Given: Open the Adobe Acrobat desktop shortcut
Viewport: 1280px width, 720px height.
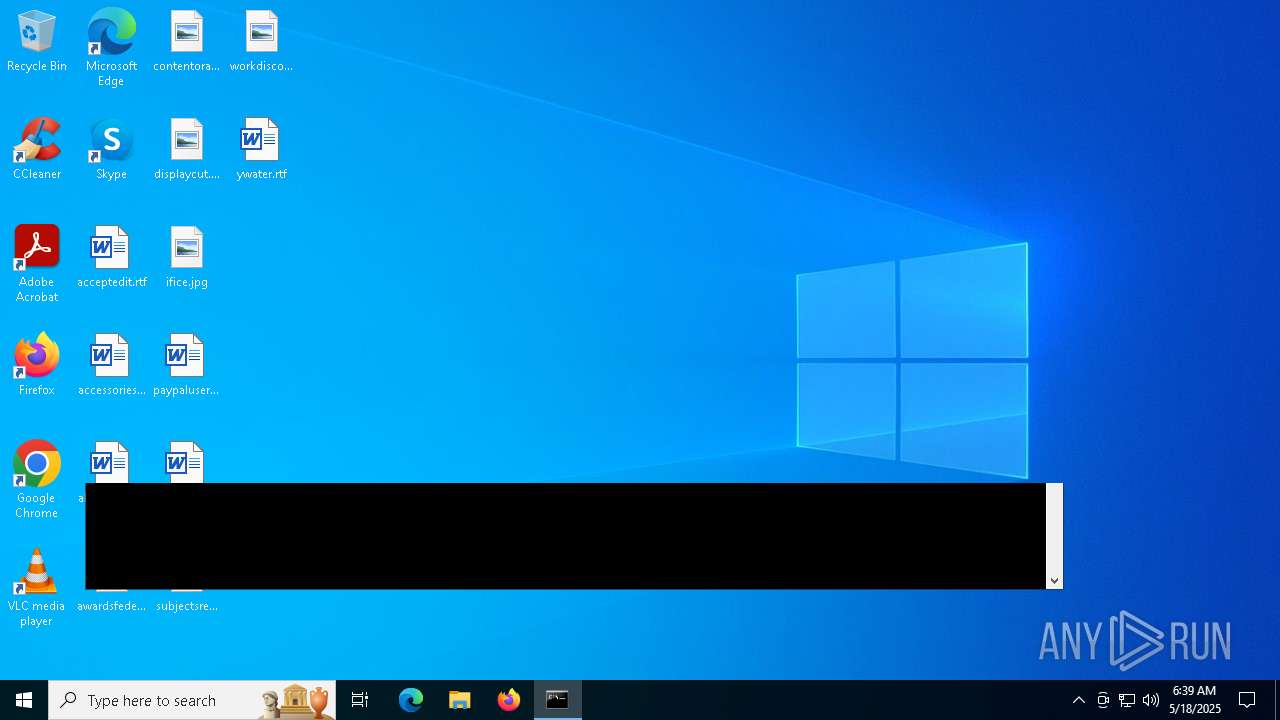Looking at the screenshot, I should (x=37, y=264).
